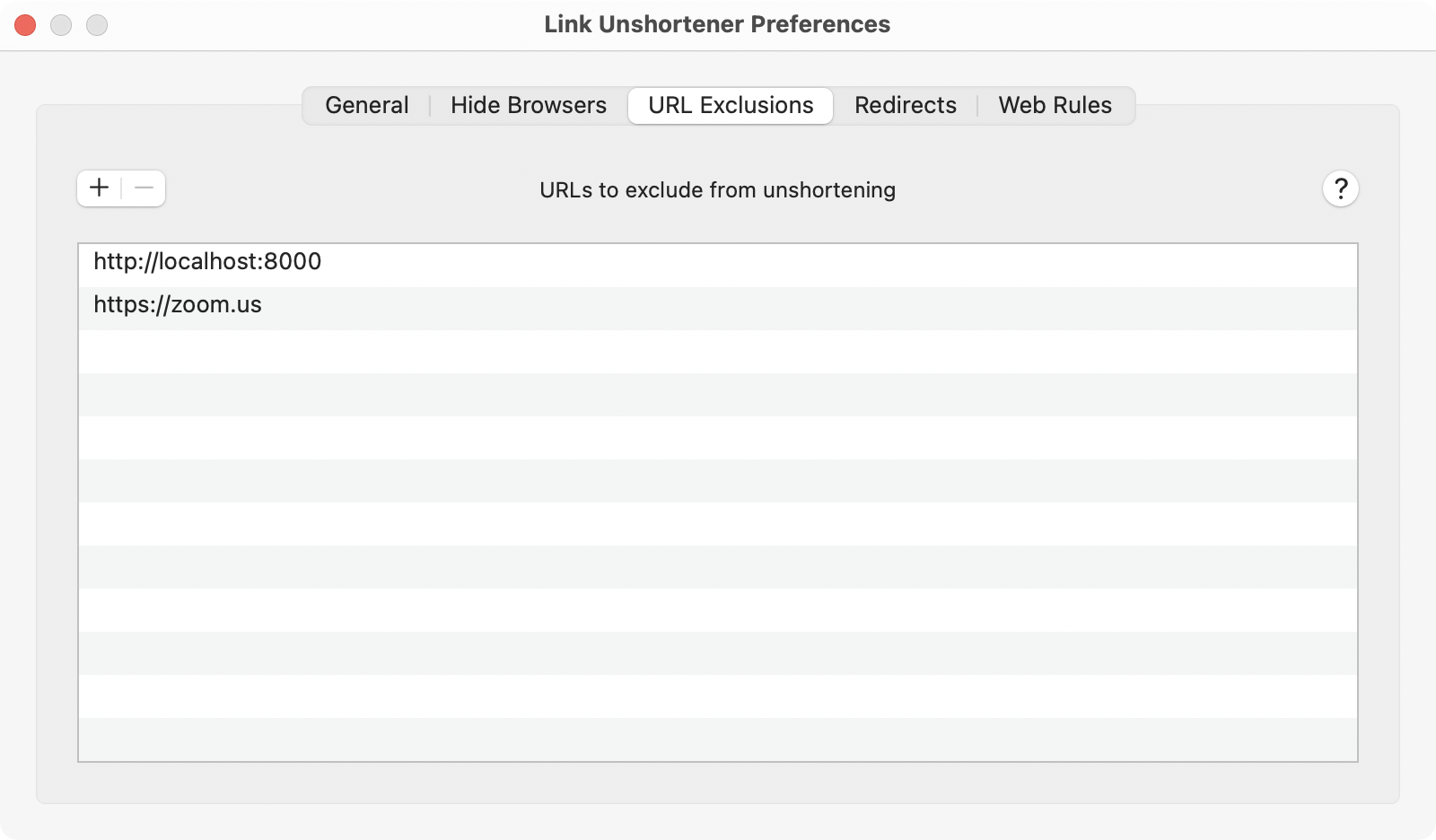
Task: Click the "URLs to exclude from unshortening" label
Action: [x=717, y=190]
